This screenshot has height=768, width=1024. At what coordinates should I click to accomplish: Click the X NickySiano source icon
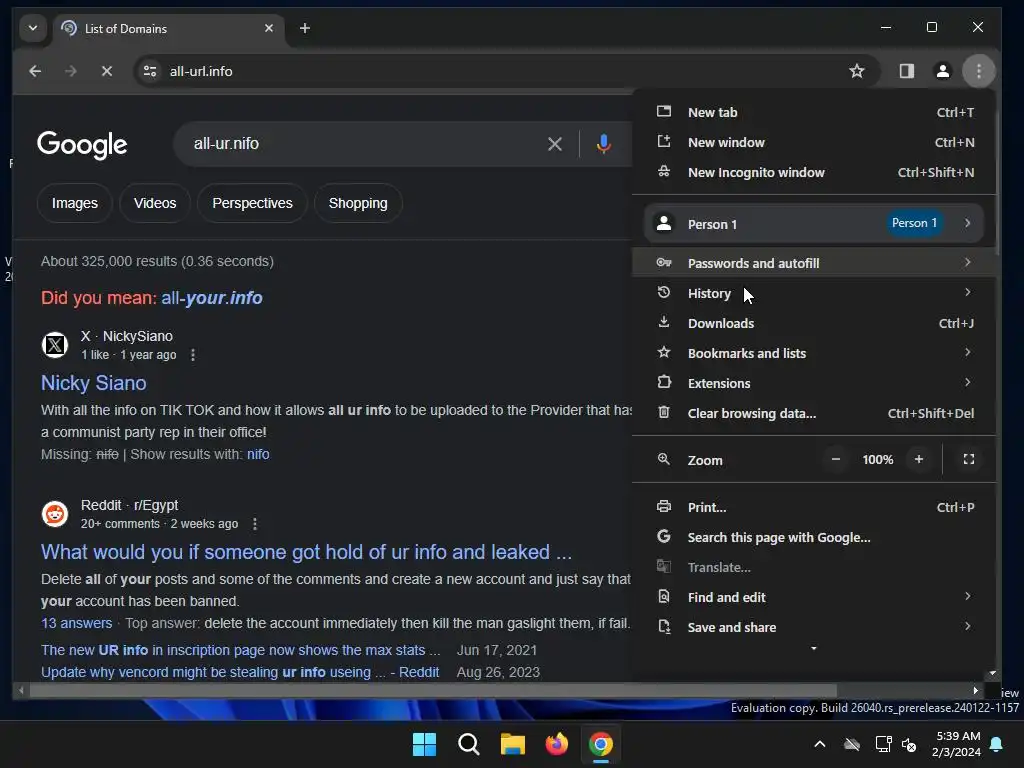click(x=55, y=345)
